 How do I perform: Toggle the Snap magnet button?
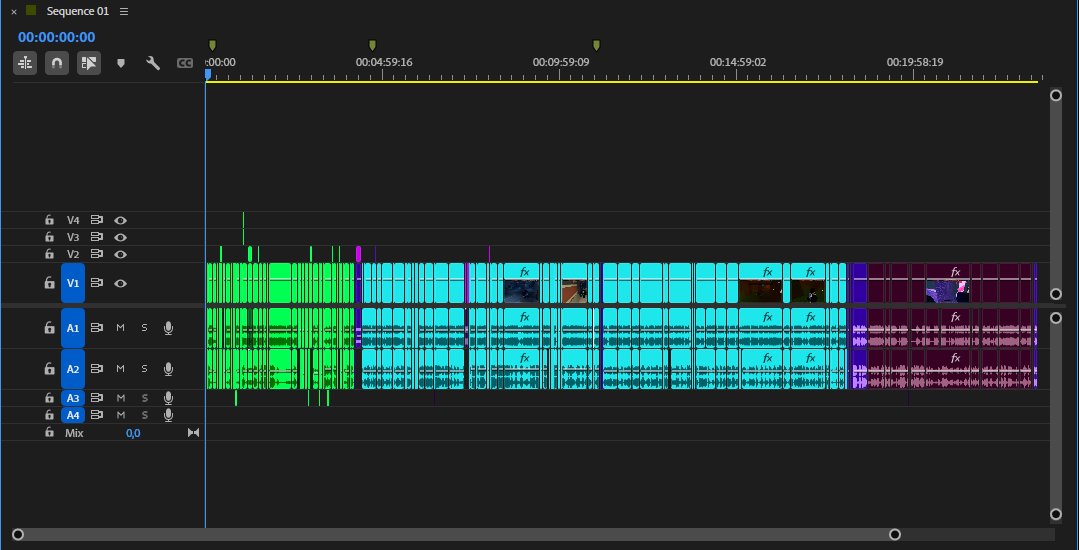pos(57,63)
